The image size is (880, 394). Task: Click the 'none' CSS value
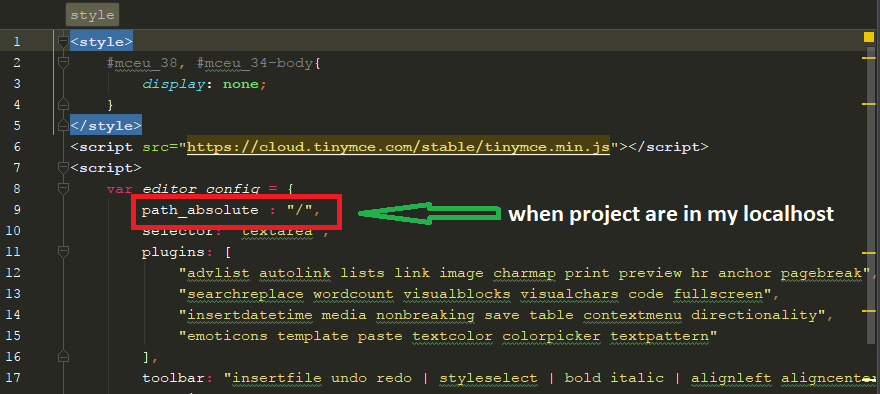[241, 84]
